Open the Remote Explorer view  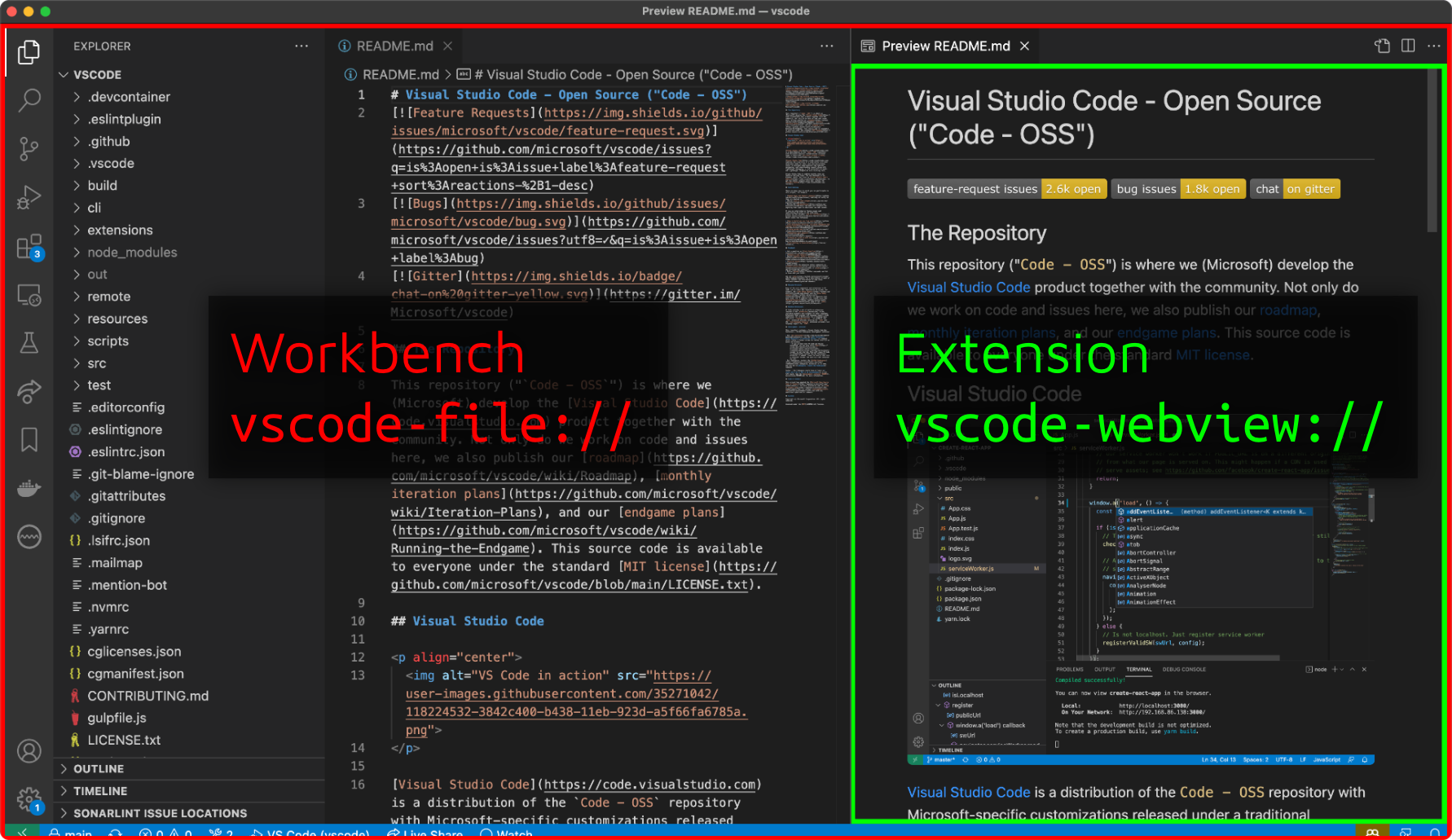(x=29, y=295)
